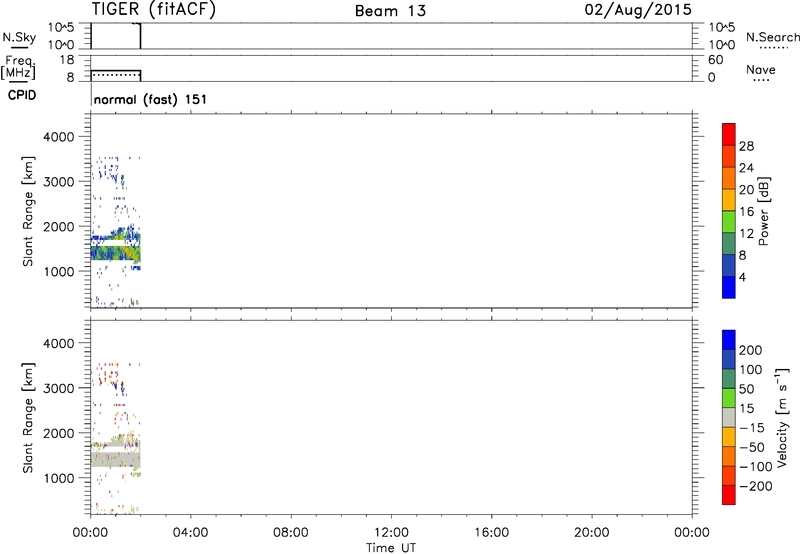The width and height of the screenshot is (800, 554).
Task: Click the Beam 13 heading
Action: tap(390, 11)
